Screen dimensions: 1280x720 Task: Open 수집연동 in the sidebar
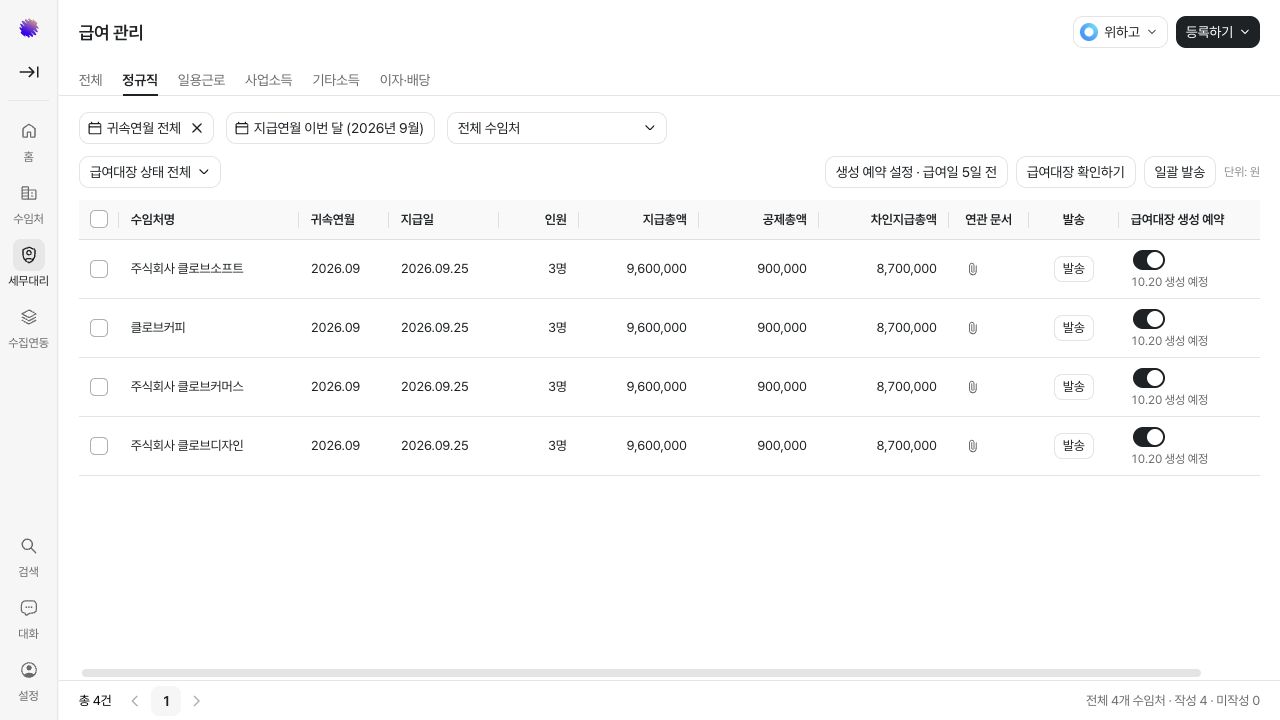(x=29, y=327)
